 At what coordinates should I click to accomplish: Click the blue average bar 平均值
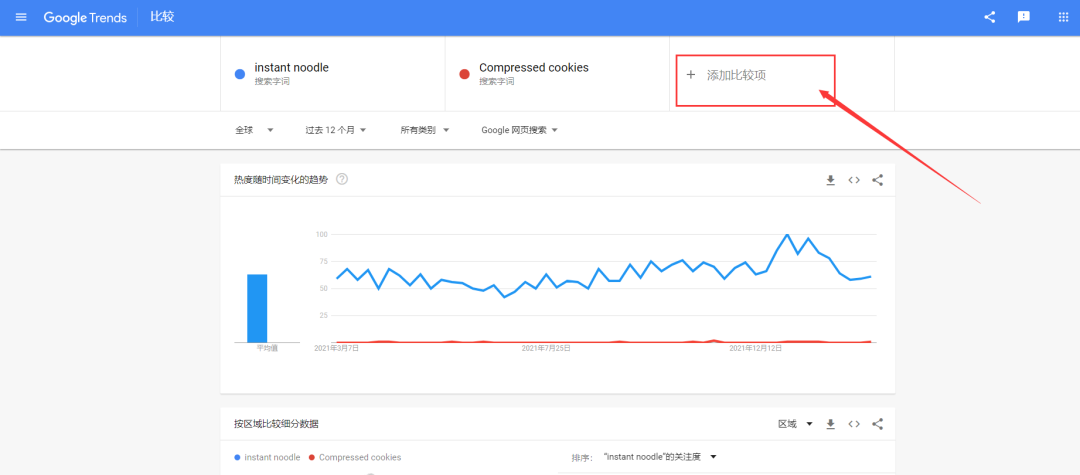tap(257, 308)
